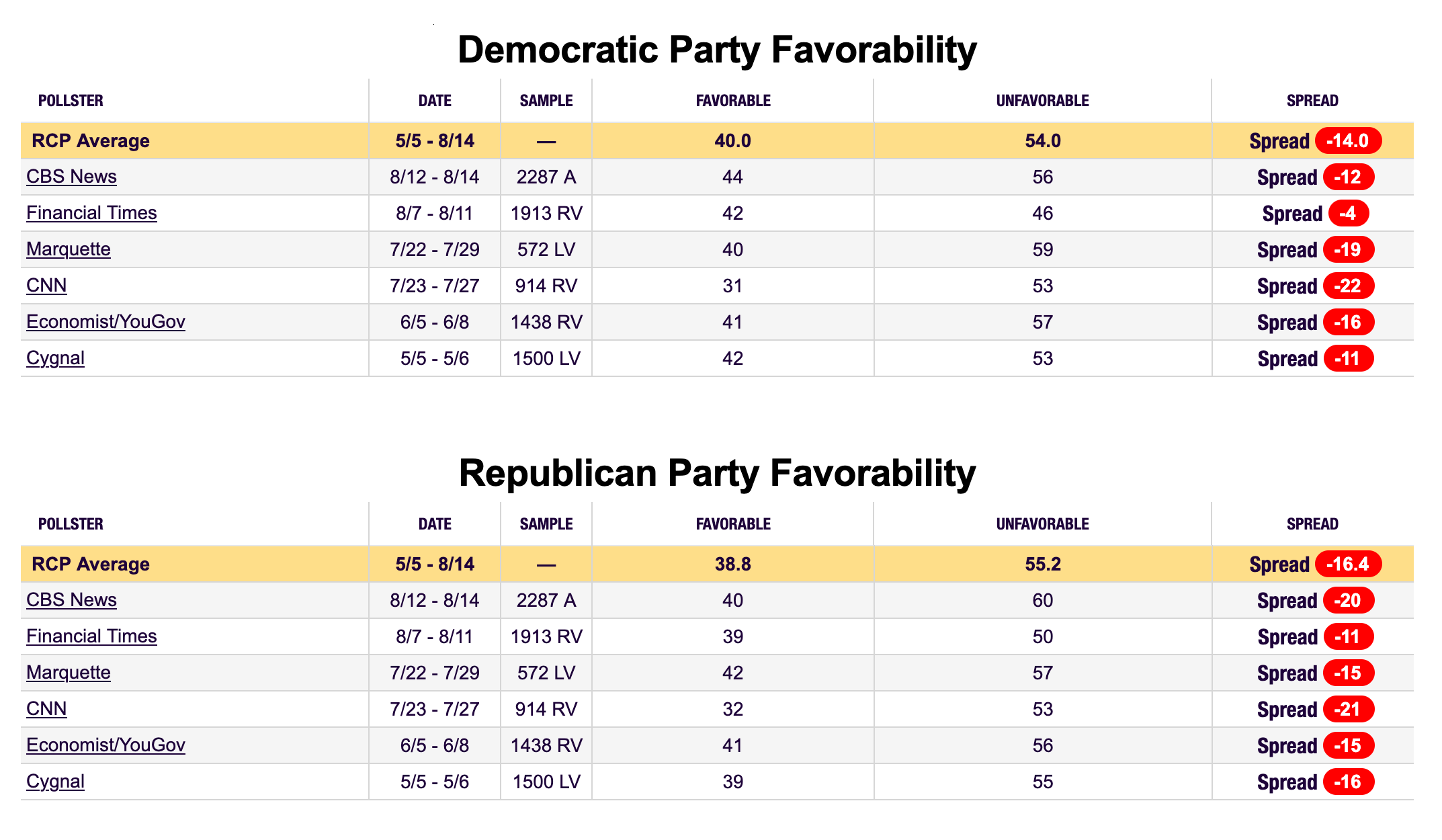The width and height of the screenshot is (1442, 840).
Task: Click the Republican table's UNFAVORABLE column header
Action: (1042, 524)
